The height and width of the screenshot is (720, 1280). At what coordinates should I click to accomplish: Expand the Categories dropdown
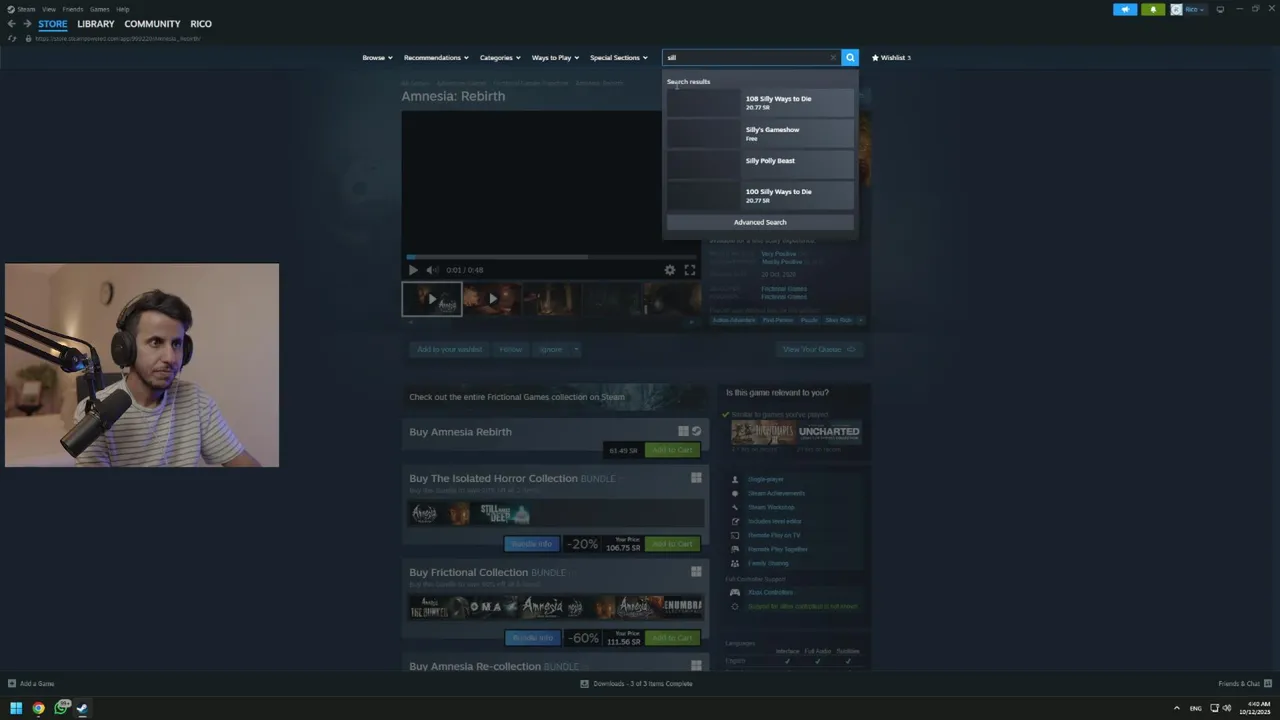coord(500,58)
